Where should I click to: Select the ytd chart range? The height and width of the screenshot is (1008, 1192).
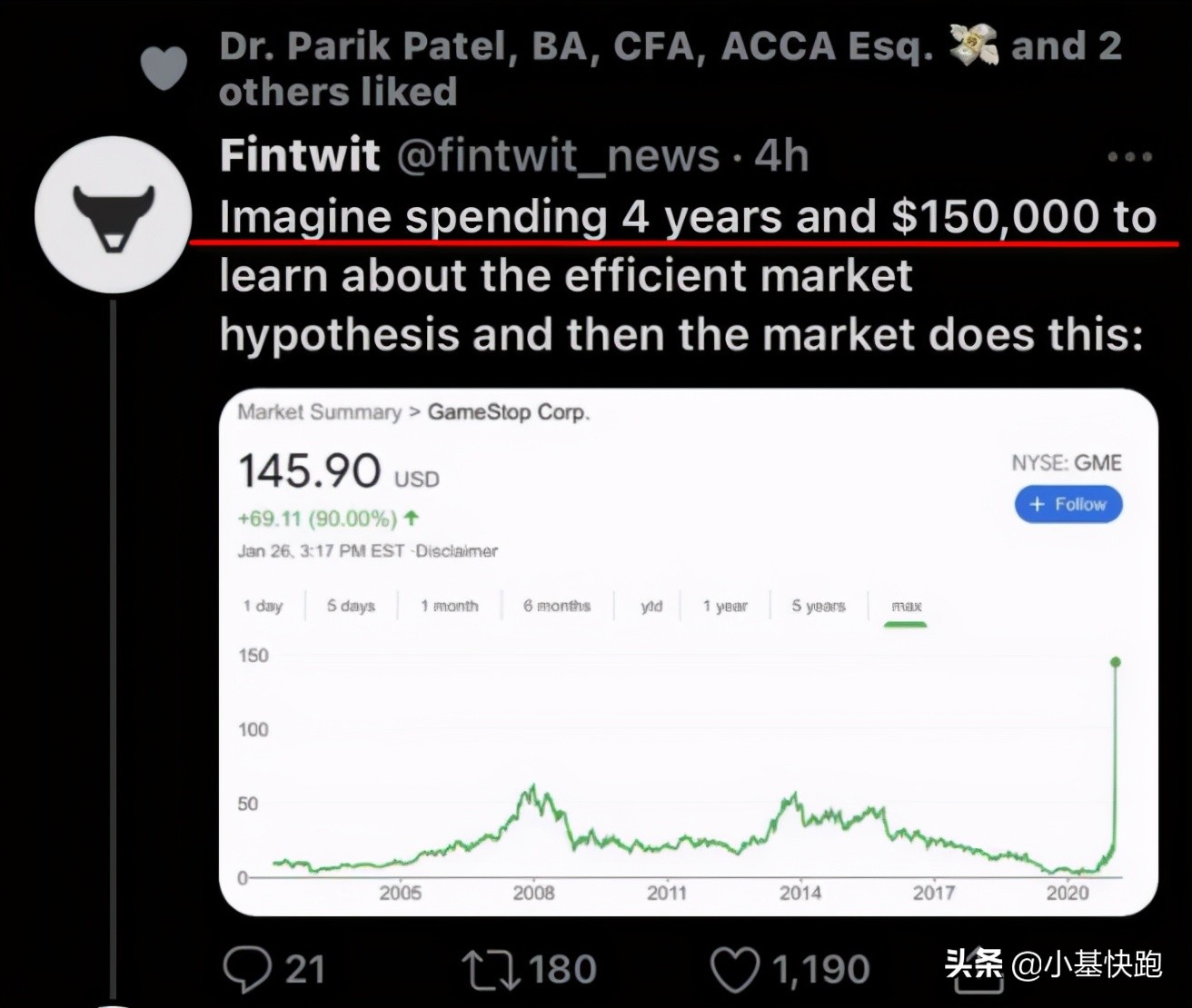pos(651,606)
